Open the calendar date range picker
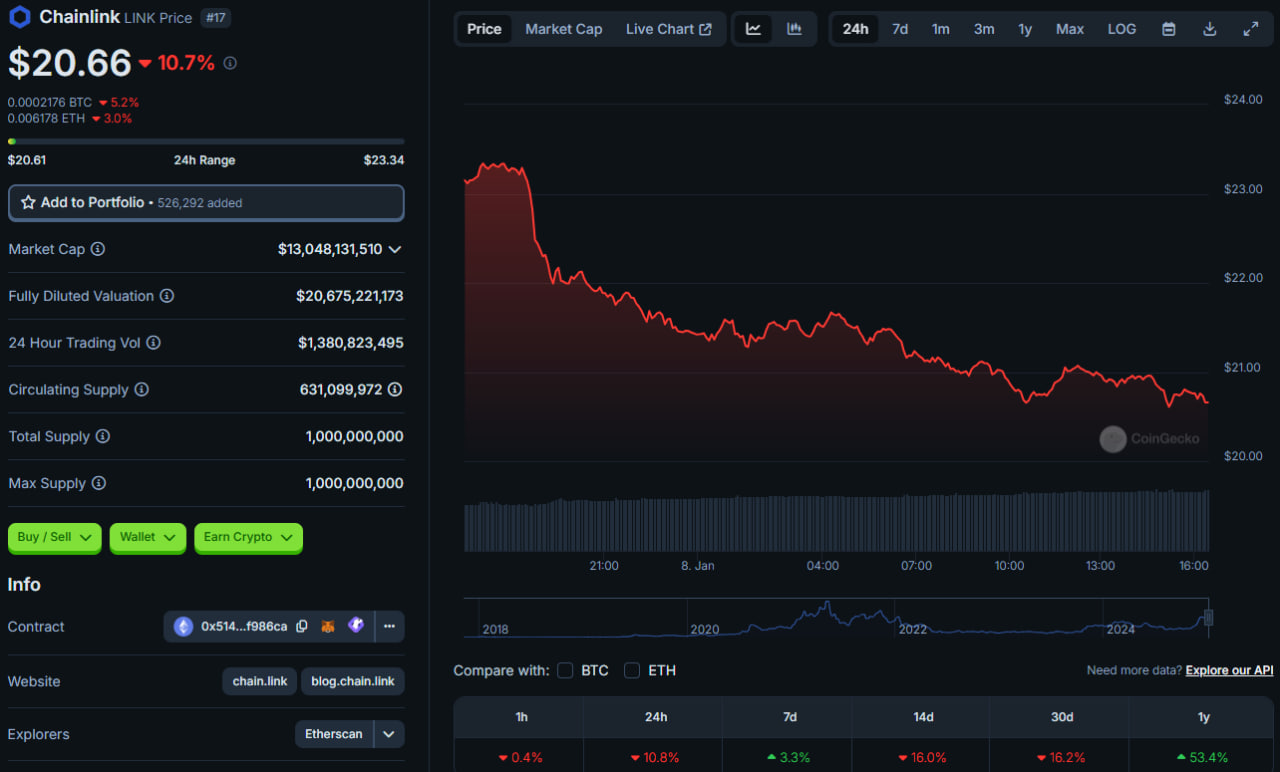Image resolution: width=1280 pixels, height=772 pixels. 1168,29
